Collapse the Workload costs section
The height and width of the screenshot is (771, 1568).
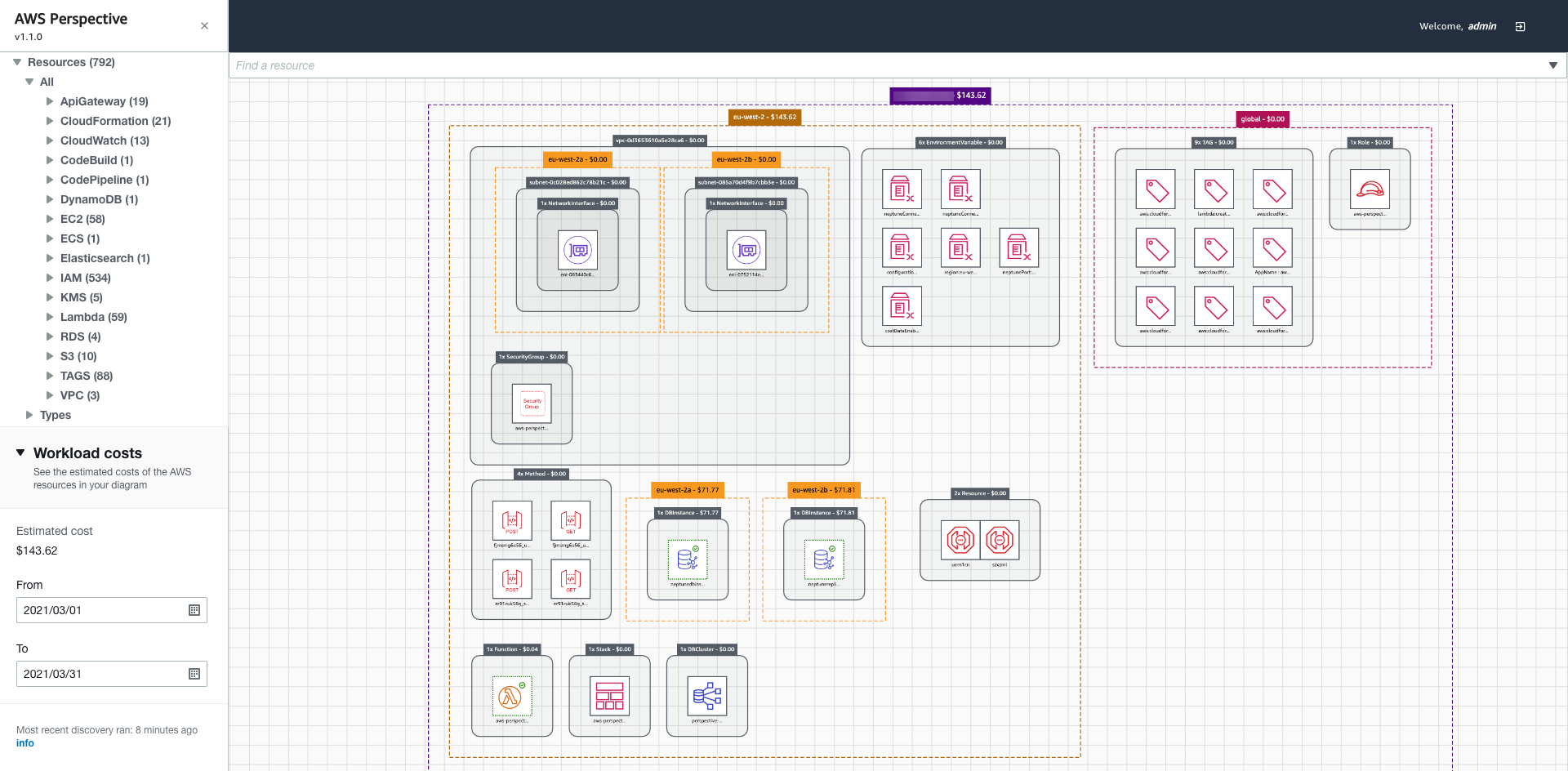pyautogui.click(x=20, y=452)
